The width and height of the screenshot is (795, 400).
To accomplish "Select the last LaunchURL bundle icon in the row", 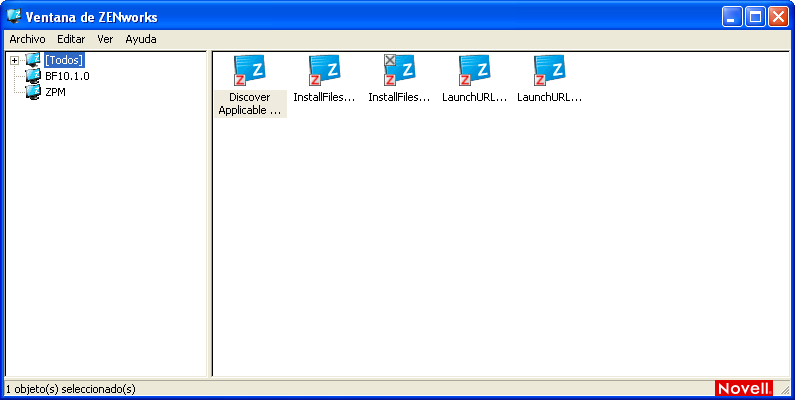I will 550,70.
